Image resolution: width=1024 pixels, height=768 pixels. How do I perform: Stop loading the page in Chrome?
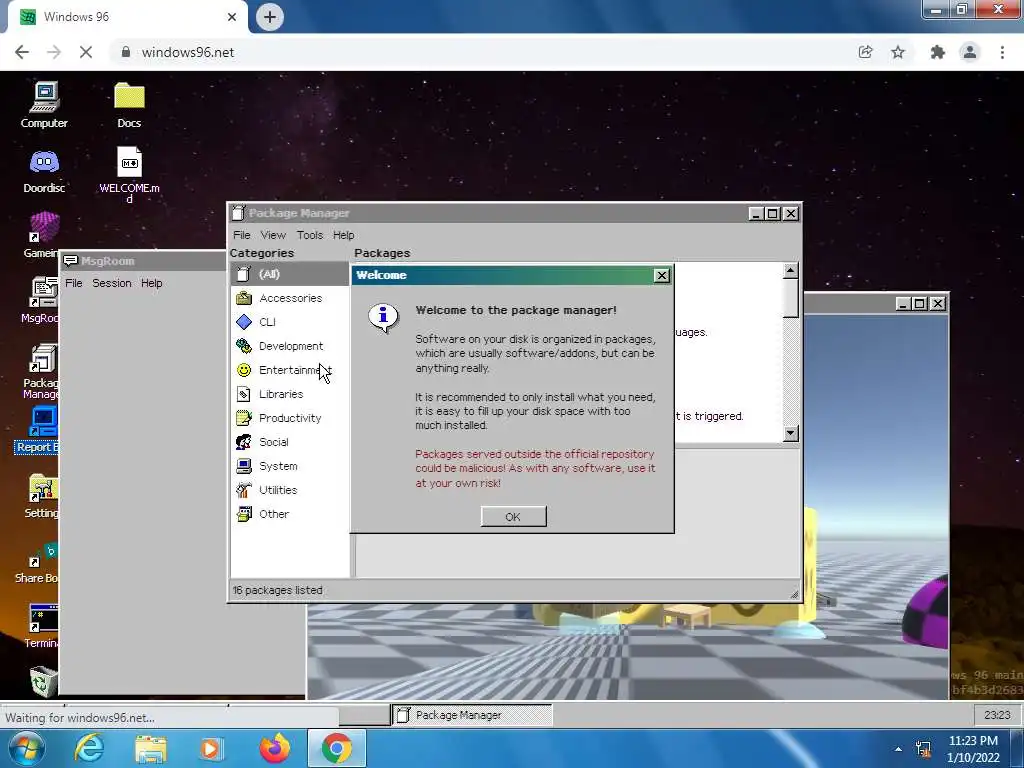click(x=86, y=52)
